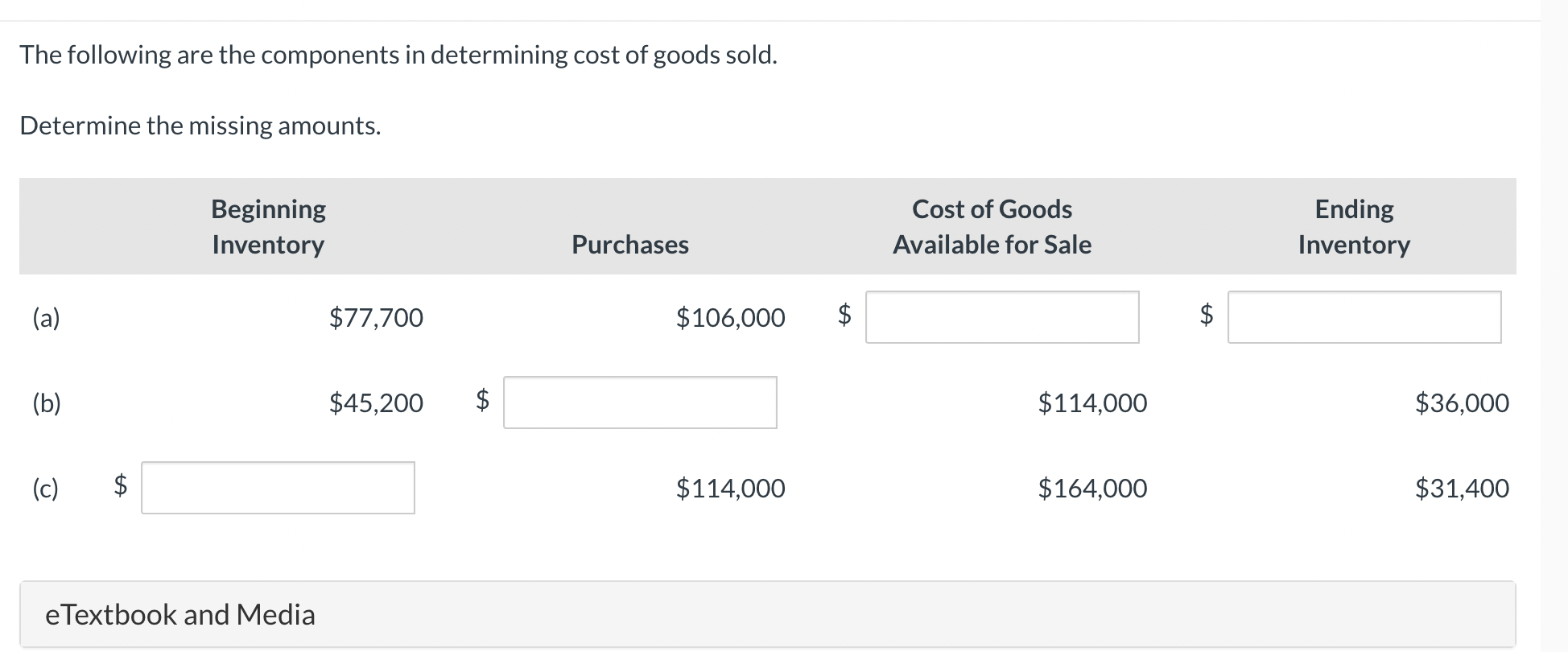Click the Beginning Inventory column header
1568x652 pixels.
267,226
